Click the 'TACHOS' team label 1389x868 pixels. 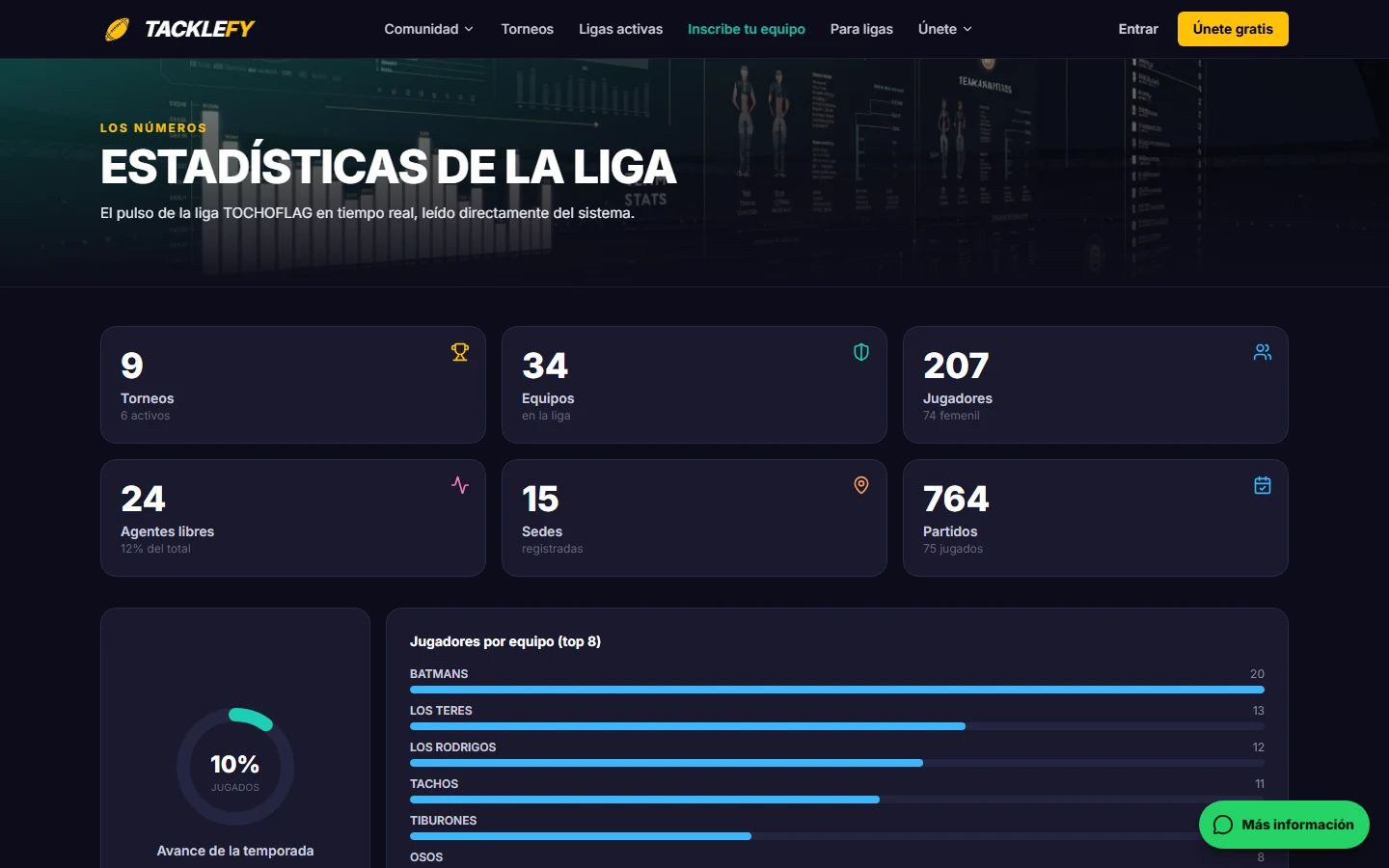pyautogui.click(x=434, y=784)
